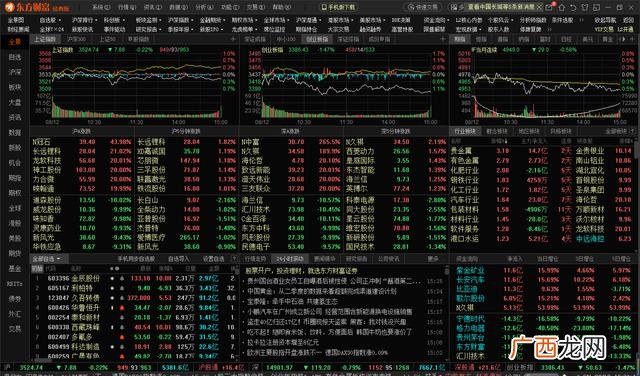Screen dimensions: 640x376
Task: Click the home icon in title bar
Action: (x=562, y=7)
